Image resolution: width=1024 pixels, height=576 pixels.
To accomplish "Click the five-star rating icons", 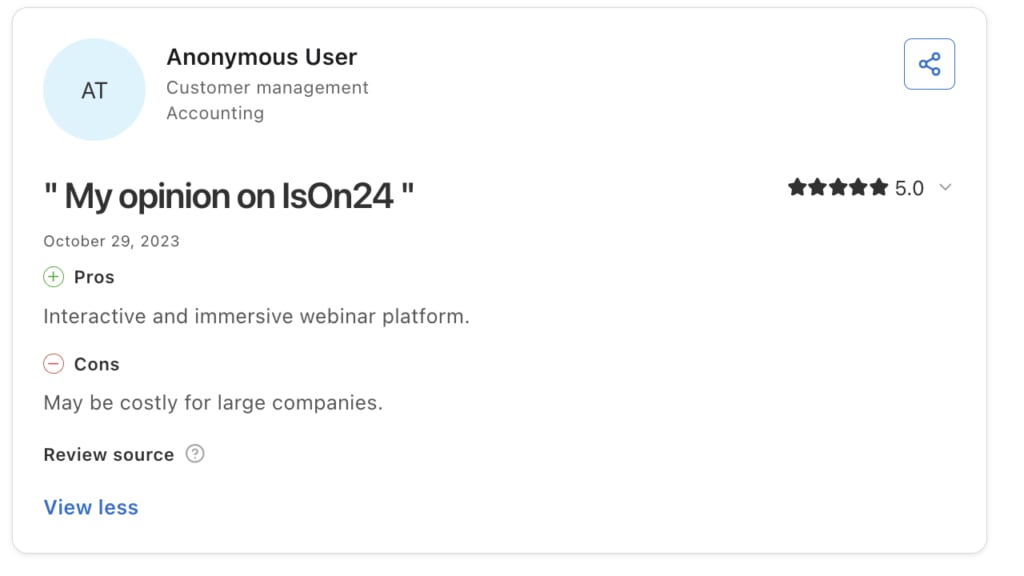I will [x=838, y=188].
